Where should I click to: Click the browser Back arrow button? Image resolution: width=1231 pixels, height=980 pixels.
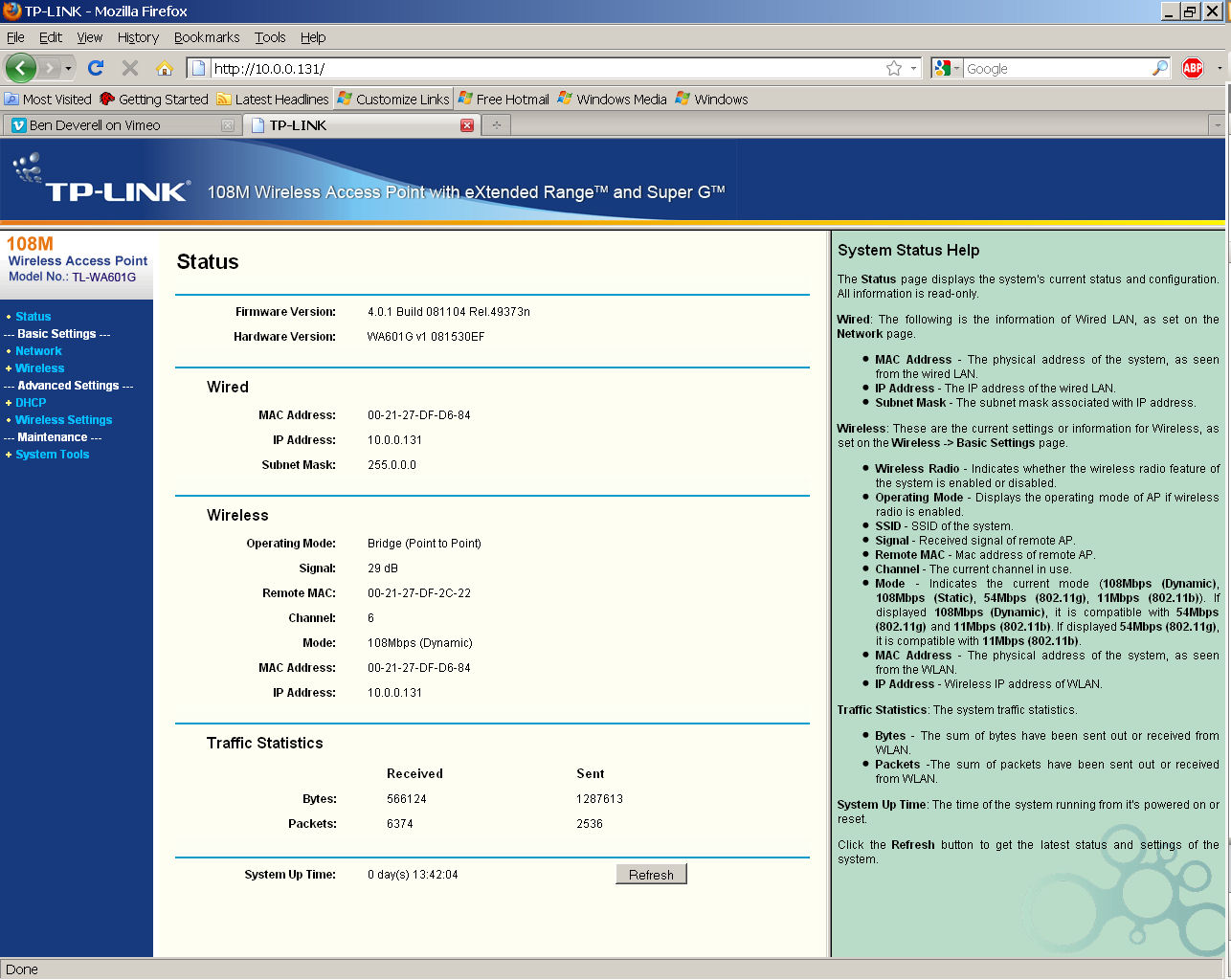(21, 68)
